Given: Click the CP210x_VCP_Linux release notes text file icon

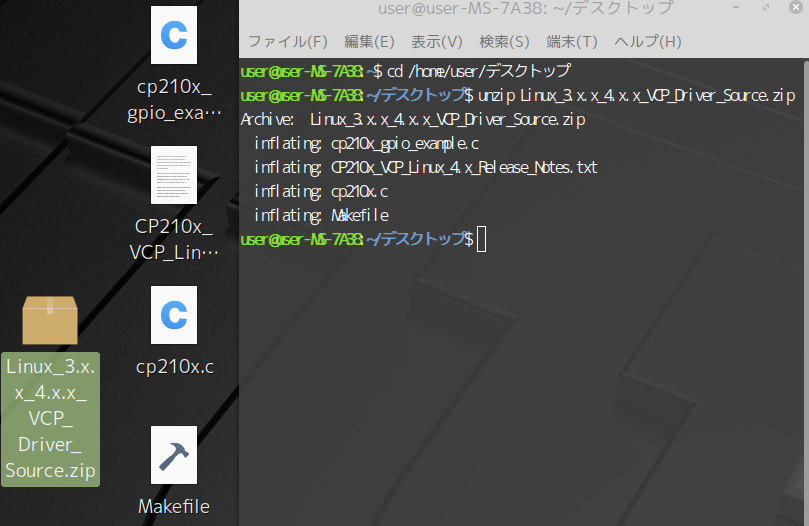Looking at the screenshot, I should pyautogui.click(x=174, y=175).
